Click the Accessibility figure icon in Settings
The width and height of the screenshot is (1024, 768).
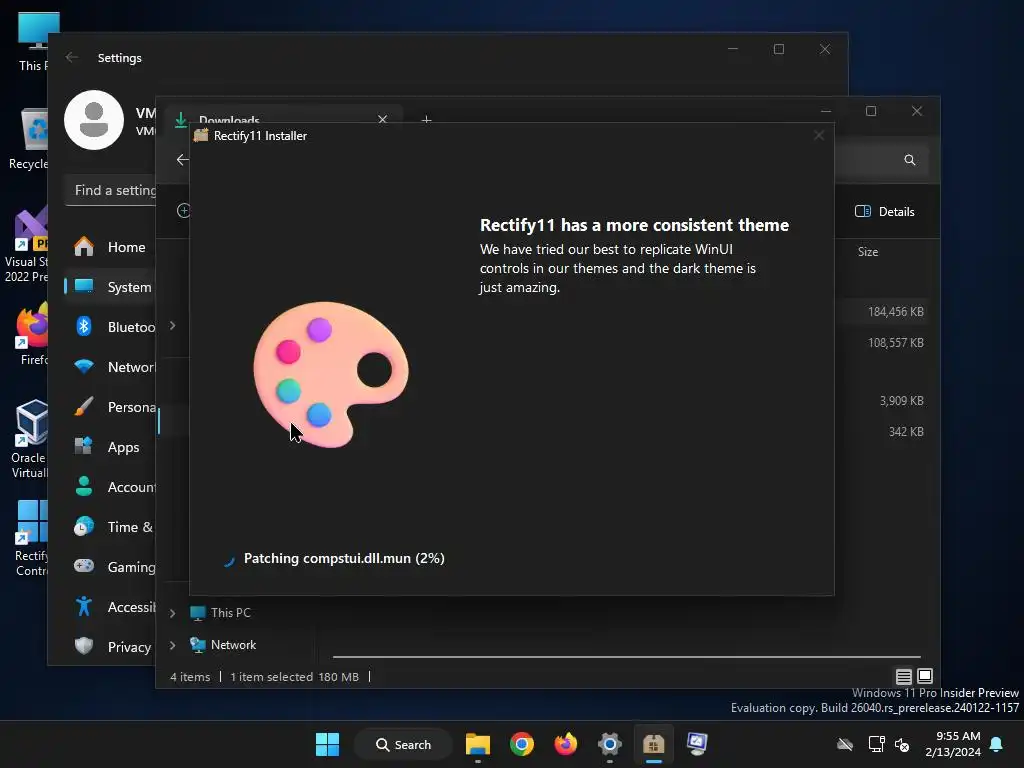coord(84,606)
